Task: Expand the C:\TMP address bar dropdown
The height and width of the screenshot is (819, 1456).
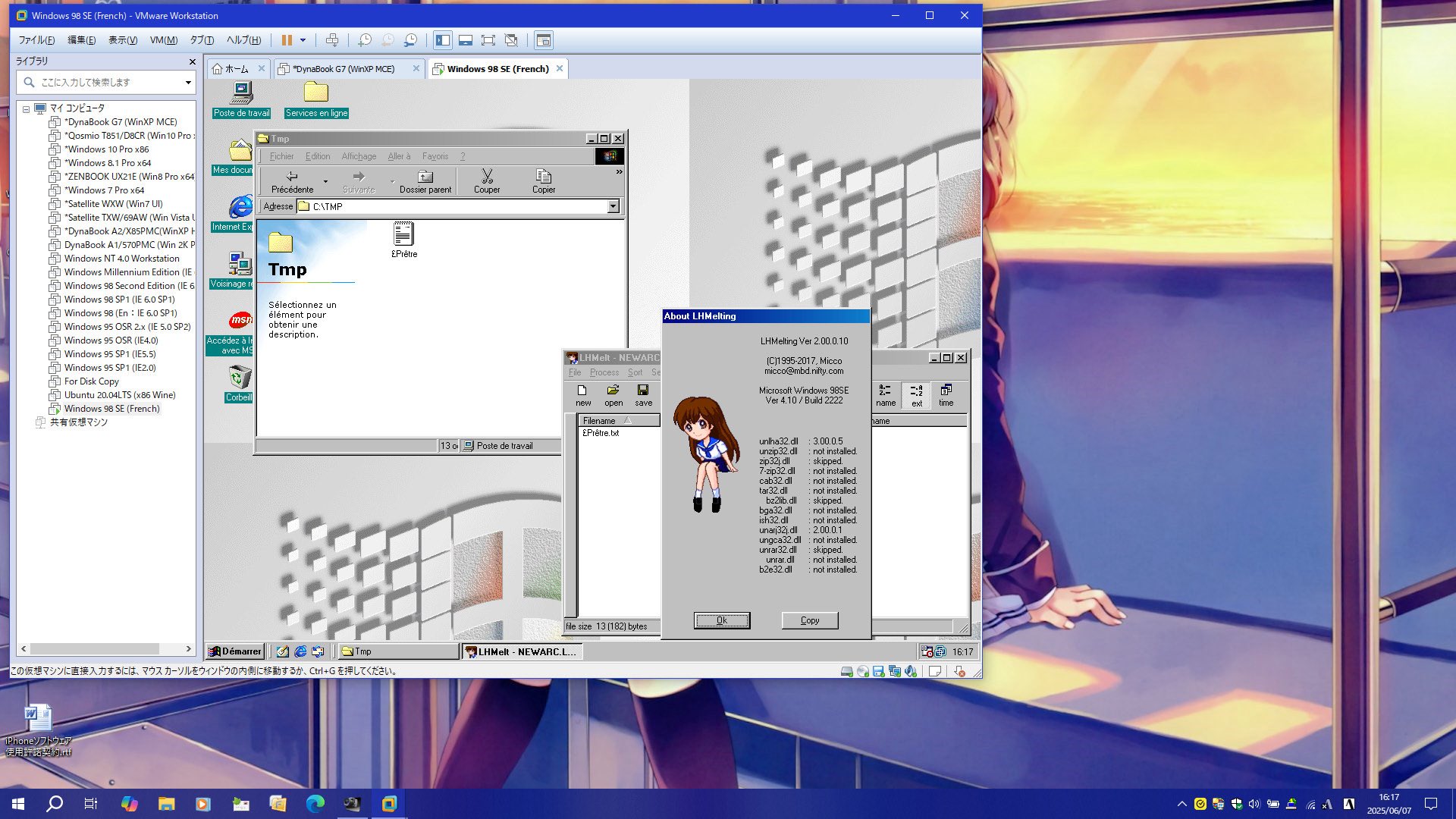Action: coord(613,206)
